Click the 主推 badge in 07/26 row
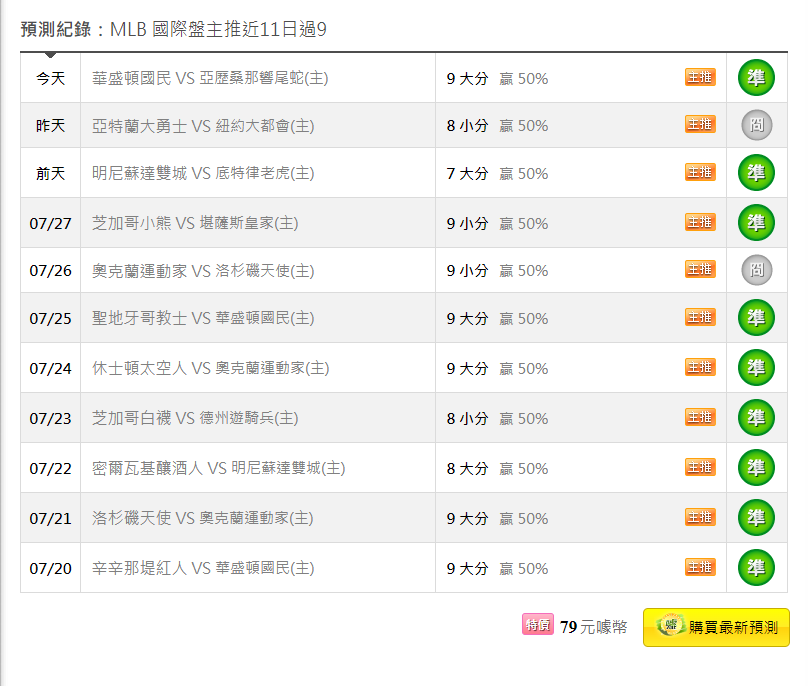 click(700, 269)
